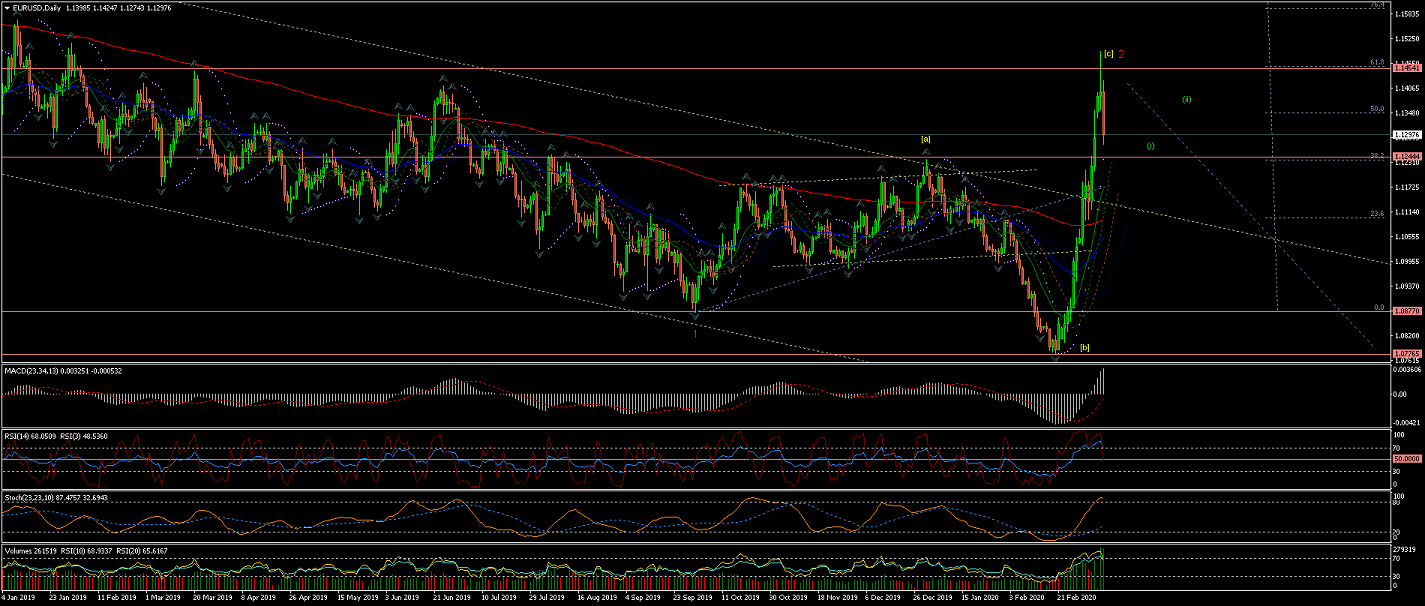Click the red 50.0000 RSI level label
The width and height of the screenshot is (1425, 606).
tap(1406, 459)
